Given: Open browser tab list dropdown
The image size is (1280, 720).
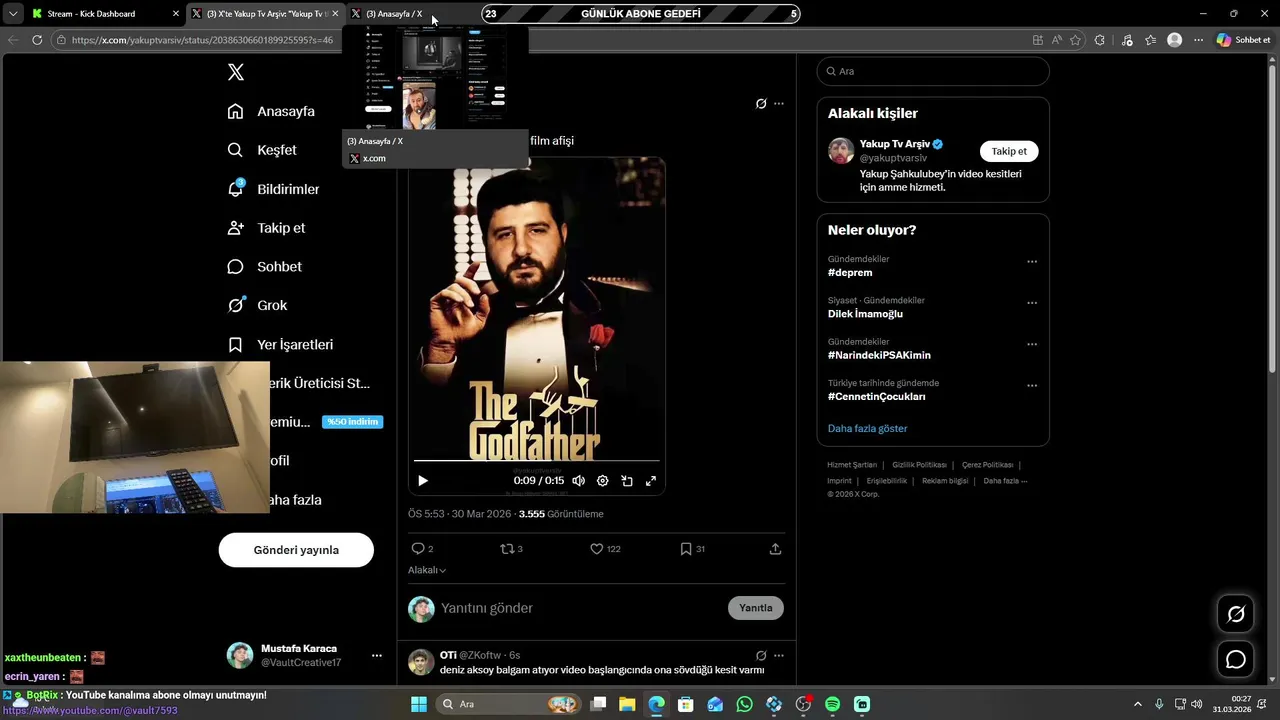Looking at the screenshot, I should point(12,14).
